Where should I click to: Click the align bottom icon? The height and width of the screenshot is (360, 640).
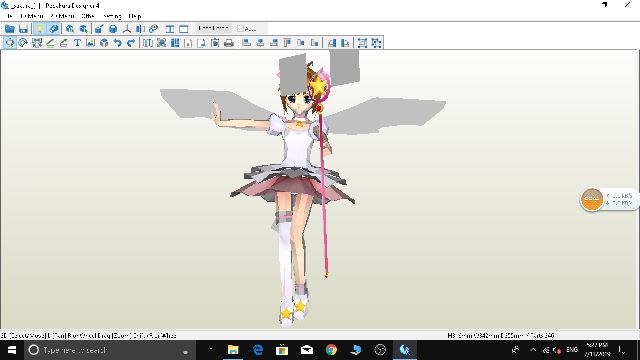point(314,42)
